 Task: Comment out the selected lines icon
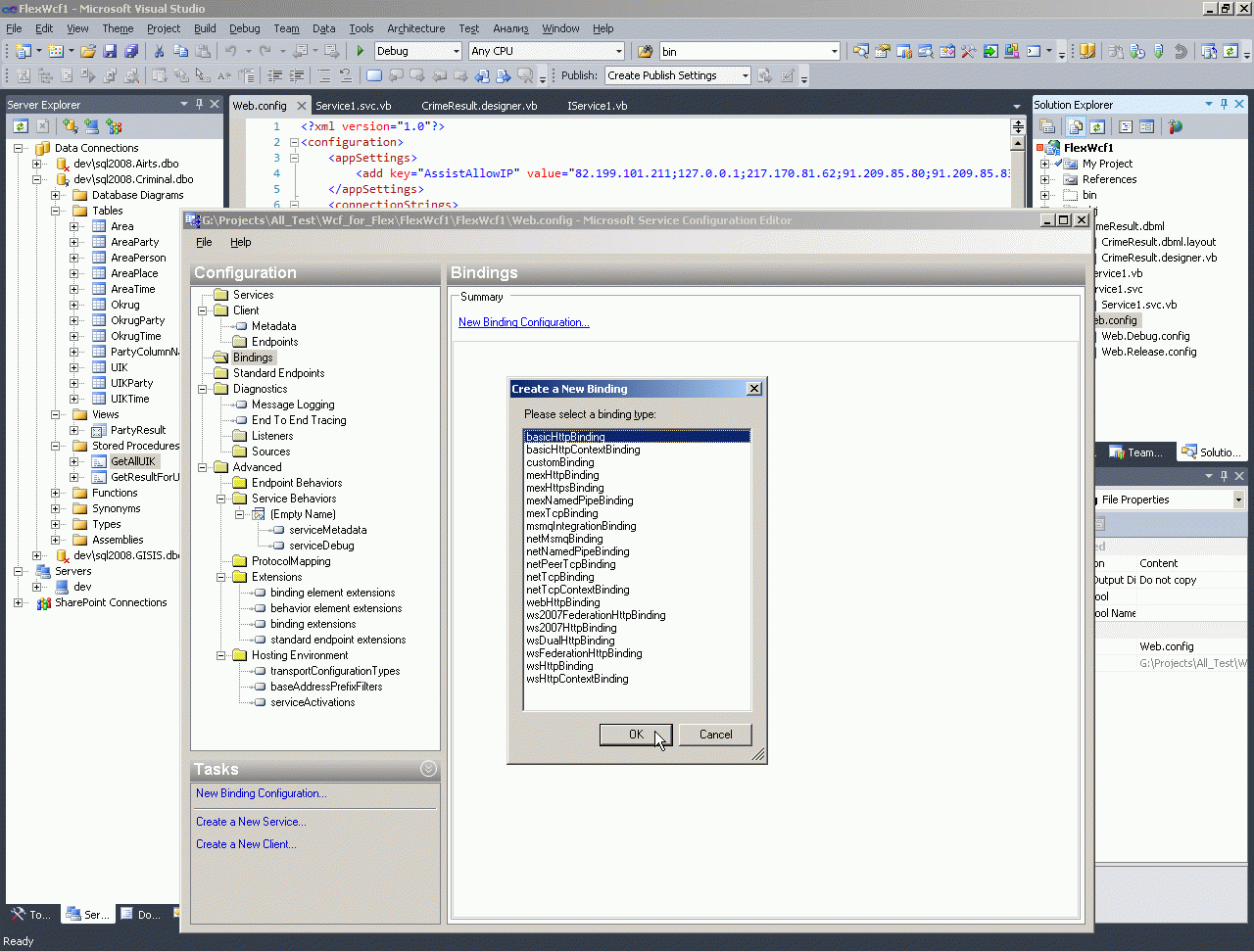323,75
